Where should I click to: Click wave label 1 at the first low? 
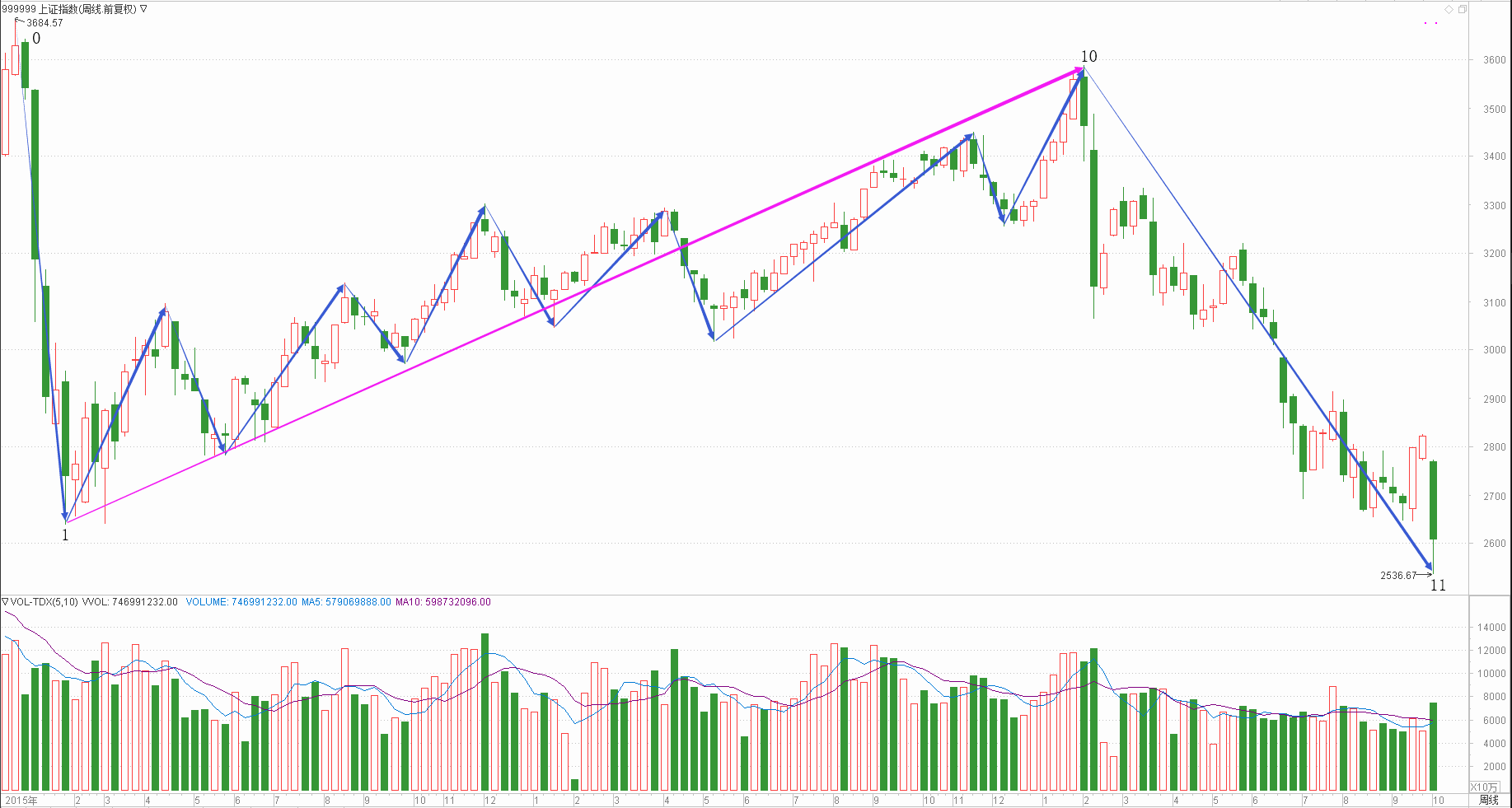click(65, 535)
